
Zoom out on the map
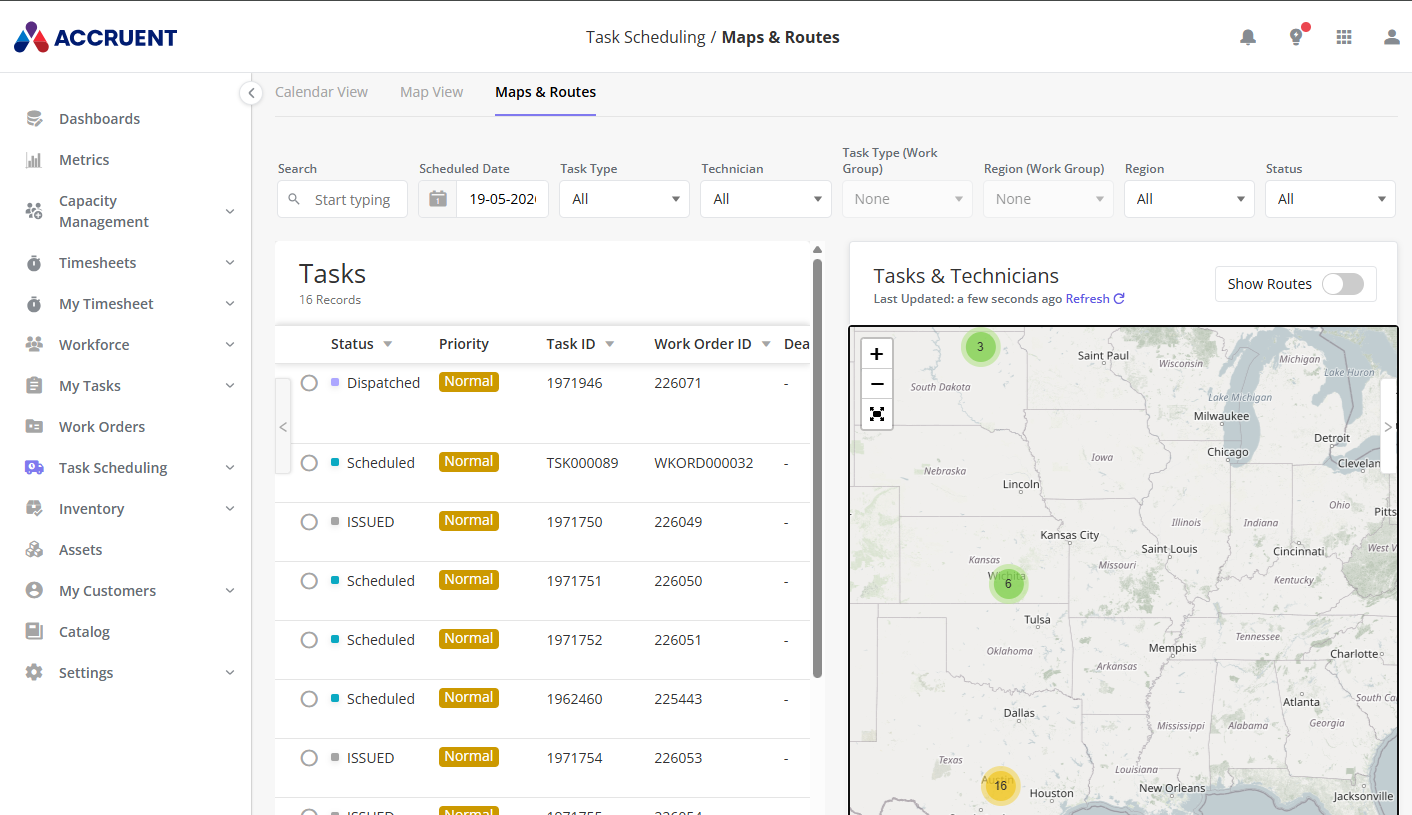click(x=877, y=384)
